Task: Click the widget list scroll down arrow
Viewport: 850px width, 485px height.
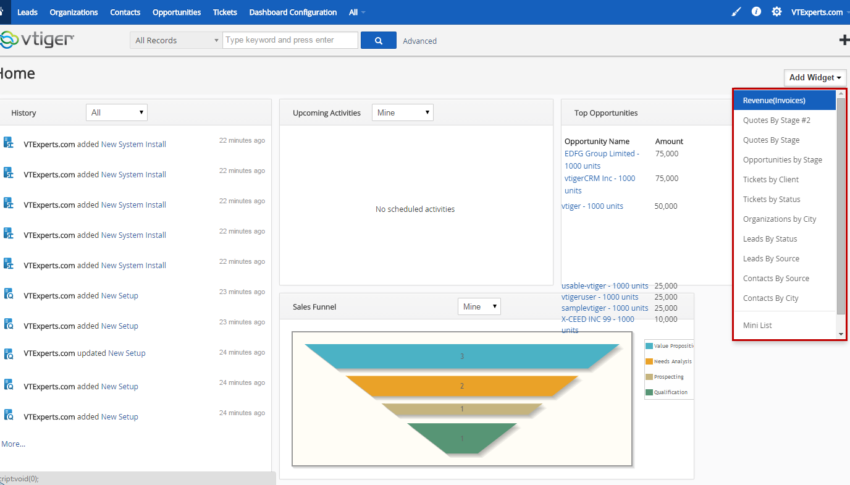Action: tap(841, 334)
